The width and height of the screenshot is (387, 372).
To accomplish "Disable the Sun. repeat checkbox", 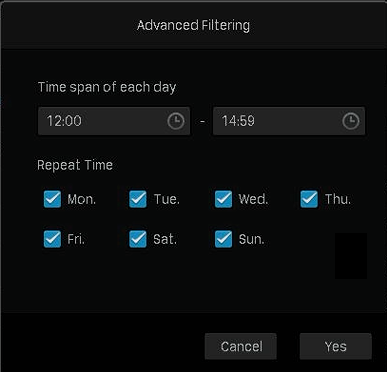I will tap(223, 239).
